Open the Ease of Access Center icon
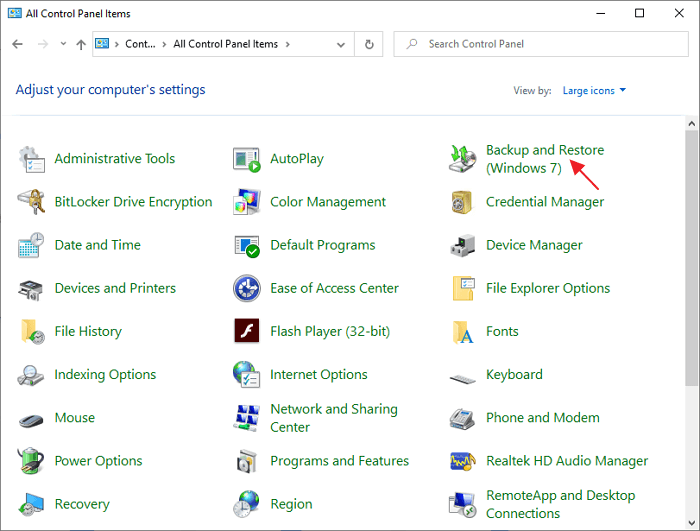 pos(246,288)
